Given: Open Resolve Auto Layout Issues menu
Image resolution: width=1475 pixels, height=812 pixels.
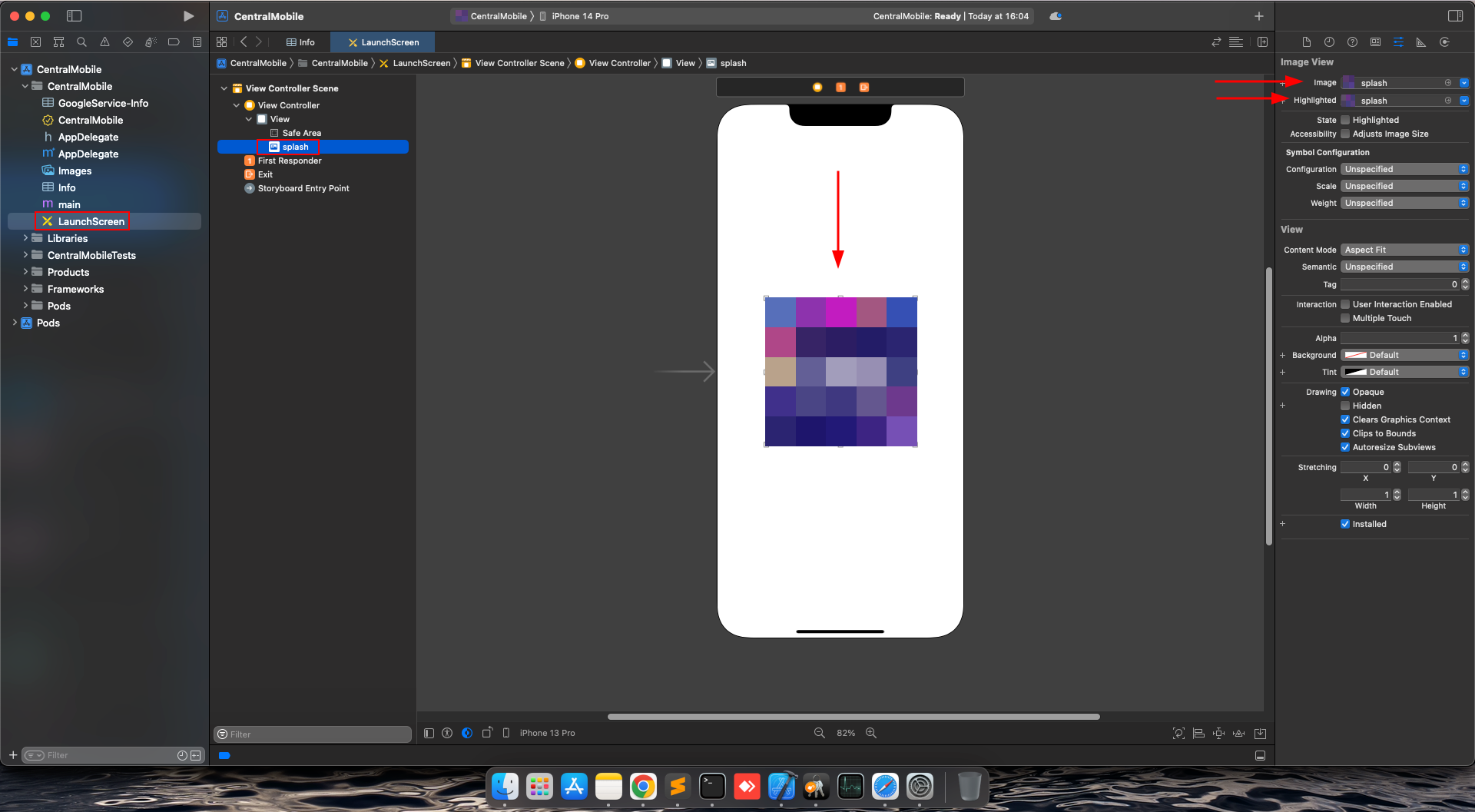Looking at the screenshot, I should (x=1238, y=733).
